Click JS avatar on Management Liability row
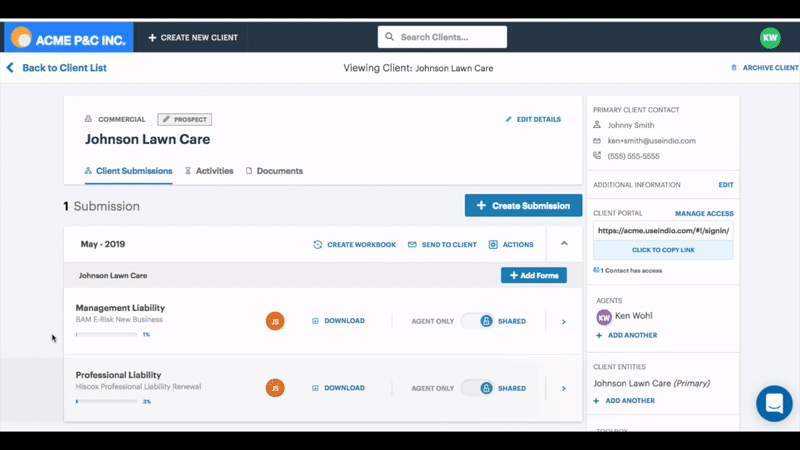 pyautogui.click(x=275, y=321)
